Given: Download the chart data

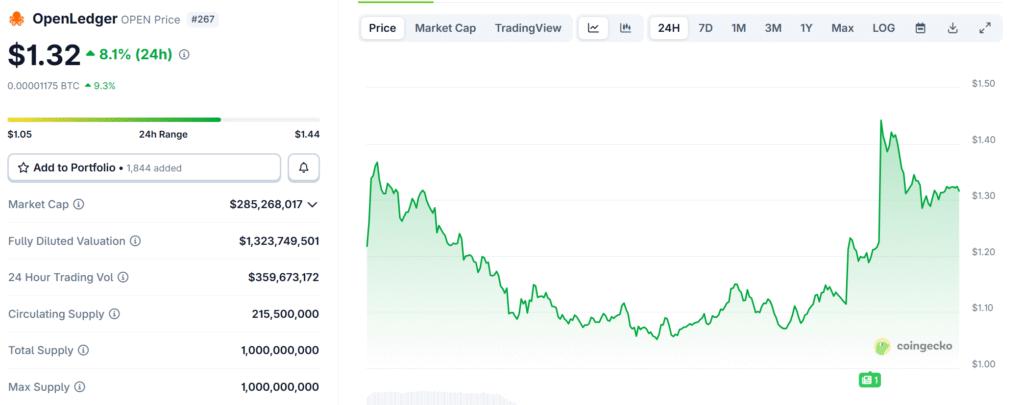Looking at the screenshot, I should coord(953,28).
